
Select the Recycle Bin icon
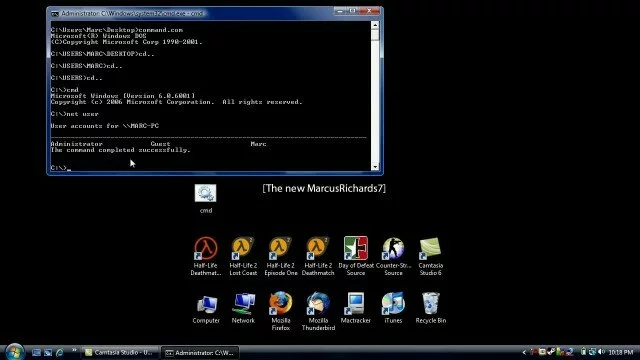[x=431, y=308]
